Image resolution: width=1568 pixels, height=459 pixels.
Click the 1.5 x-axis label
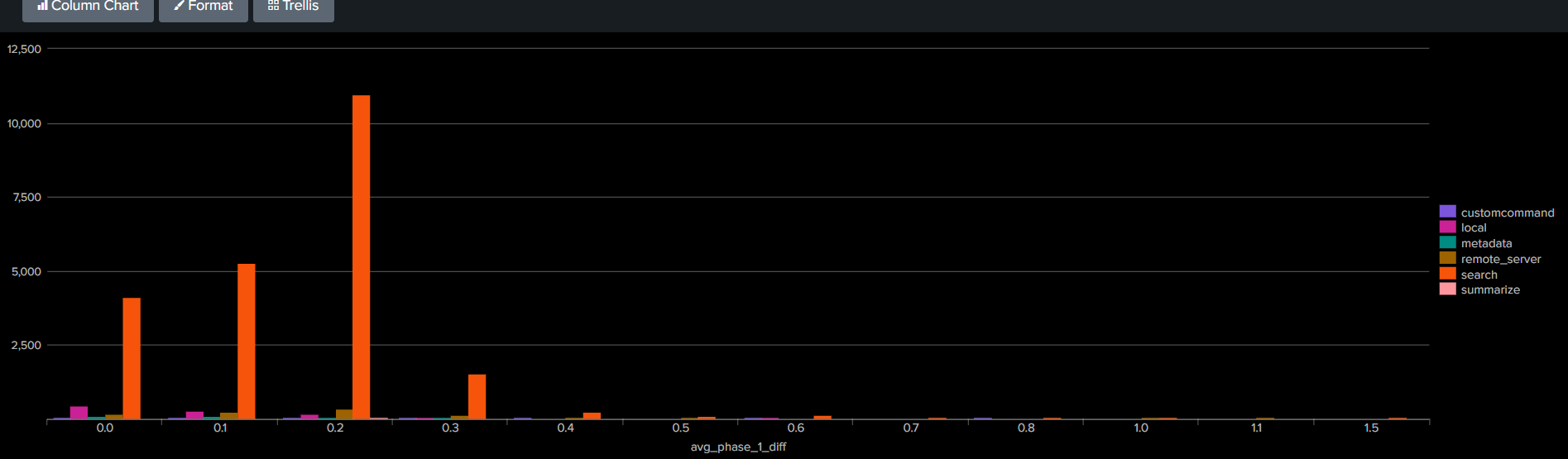tap(1371, 428)
